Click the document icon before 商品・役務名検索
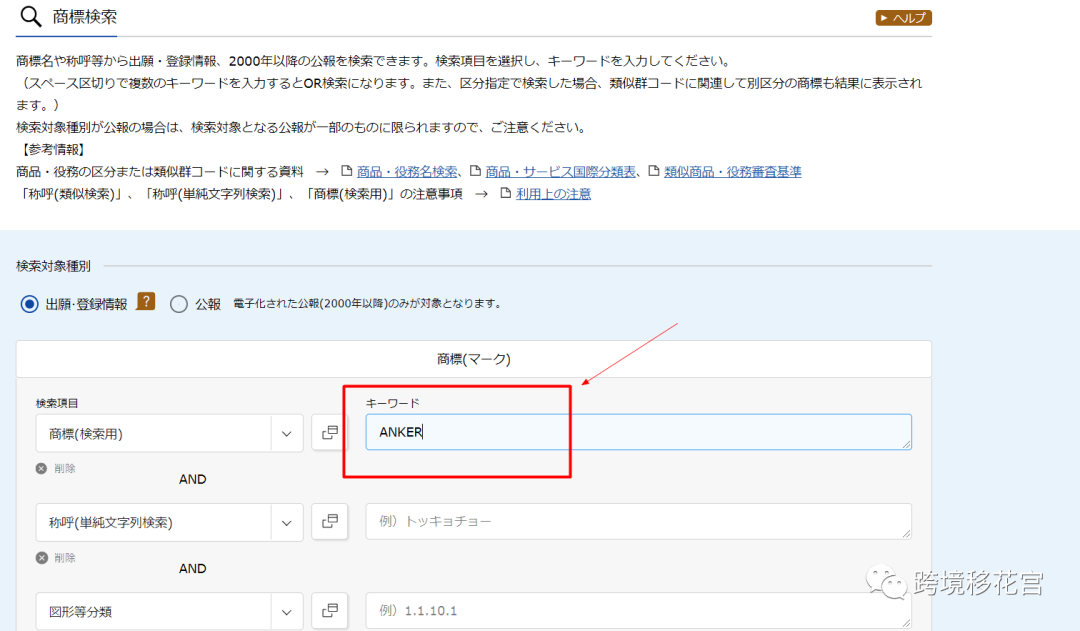The image size is (1080, 631). pos(346,171)
